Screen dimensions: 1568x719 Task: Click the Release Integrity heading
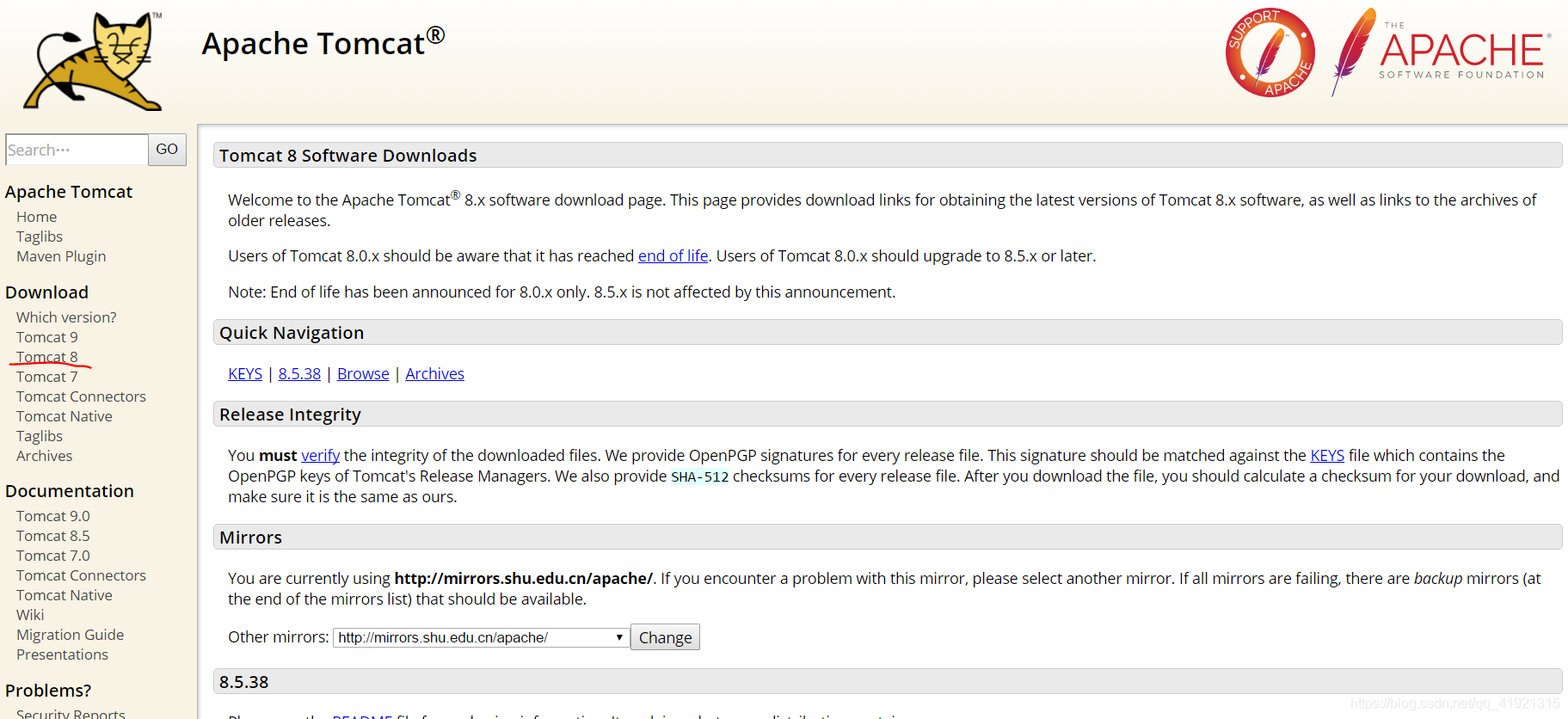pos(290,415)
